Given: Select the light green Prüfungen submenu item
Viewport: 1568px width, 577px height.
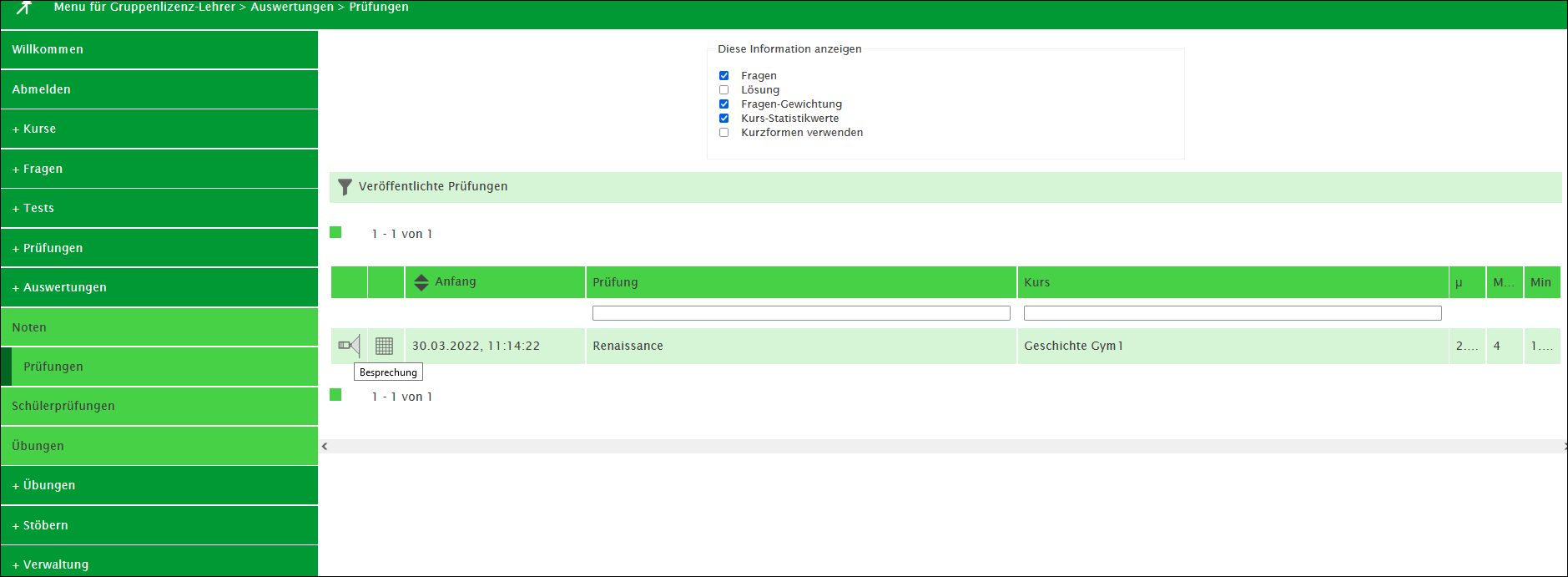Looking at the screenshot, I should 159,367.
